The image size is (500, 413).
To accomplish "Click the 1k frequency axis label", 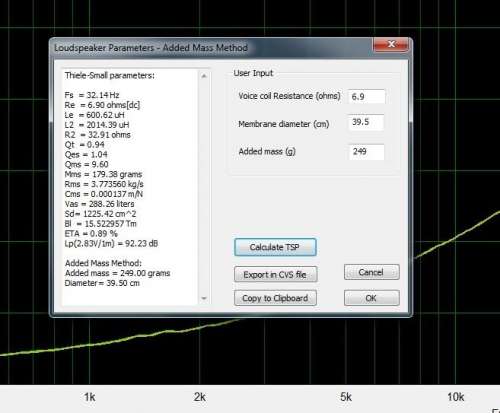I will (90, 397).
